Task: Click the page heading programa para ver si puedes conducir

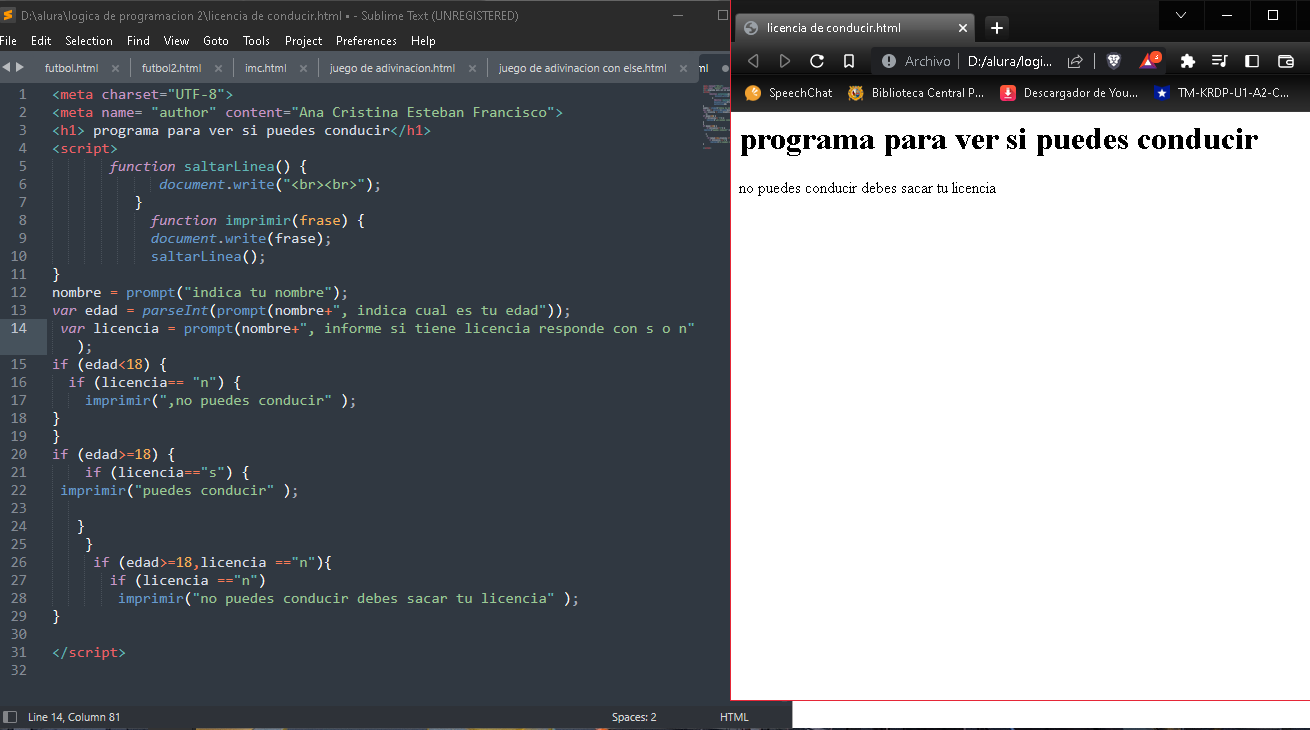Action: 998,139
